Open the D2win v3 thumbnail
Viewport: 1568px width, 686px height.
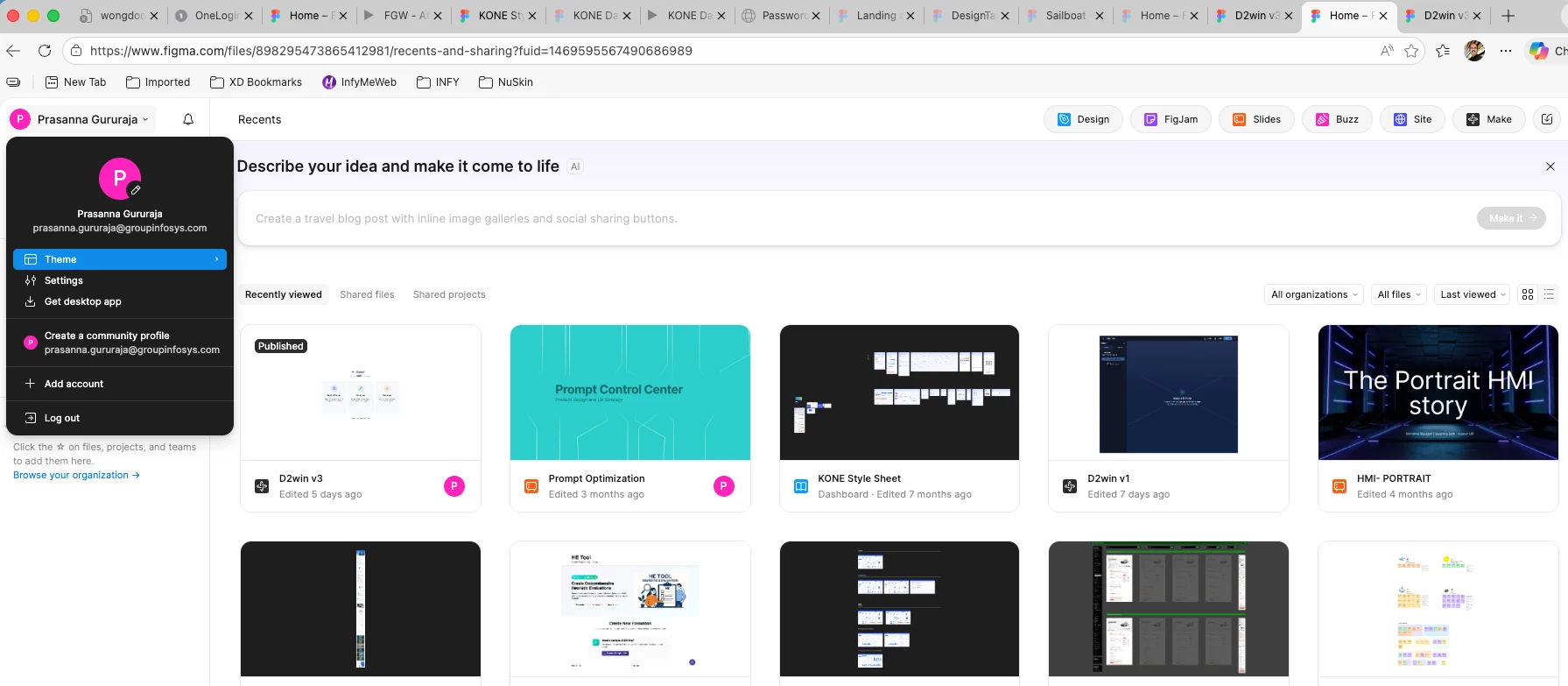[361, 393]
